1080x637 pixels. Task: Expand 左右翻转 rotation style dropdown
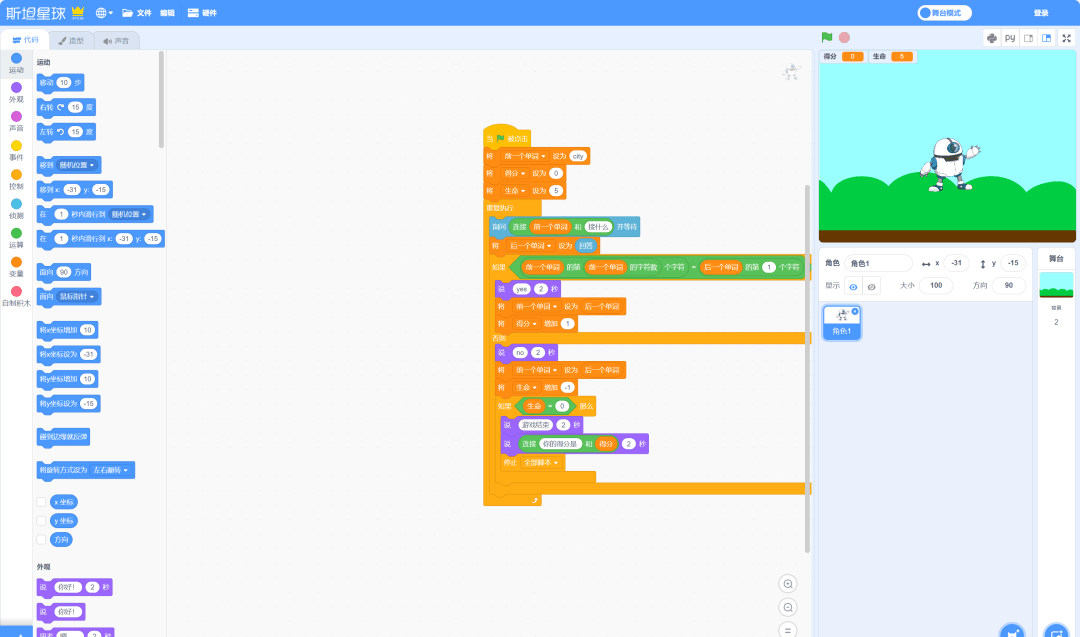(110, 470)
